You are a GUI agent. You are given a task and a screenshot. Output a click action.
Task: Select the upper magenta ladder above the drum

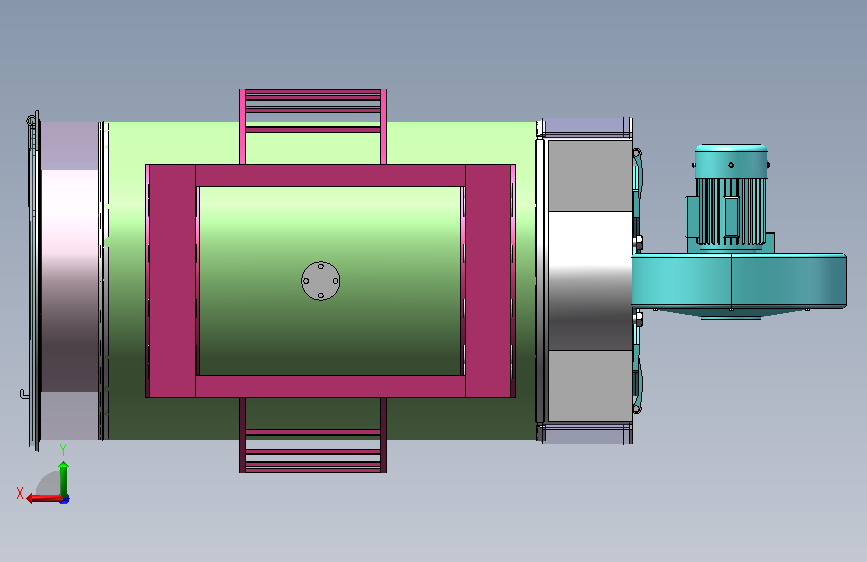pyautogui.click(x=313, y=126)
